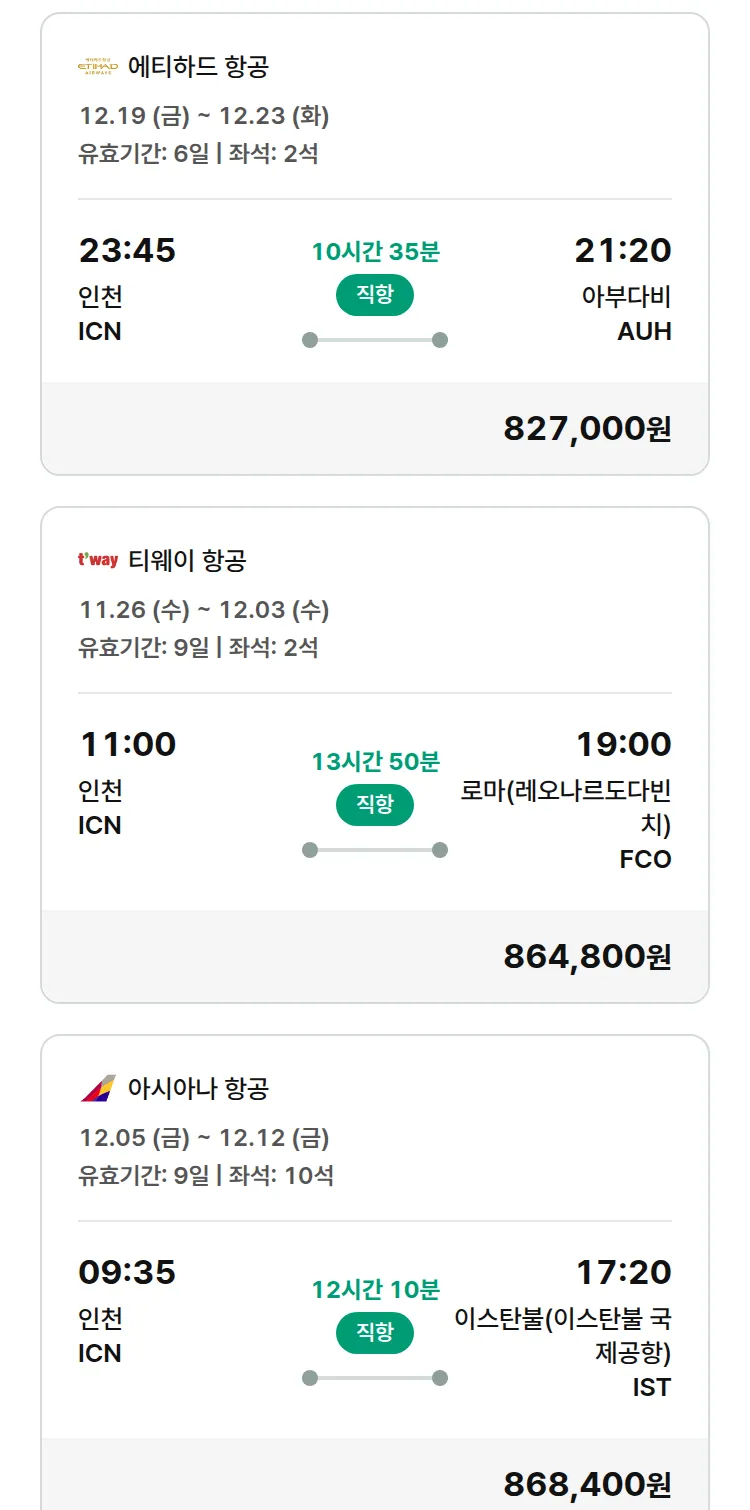Open the 티웨이 항공 airline name

(x=187, y=560)
